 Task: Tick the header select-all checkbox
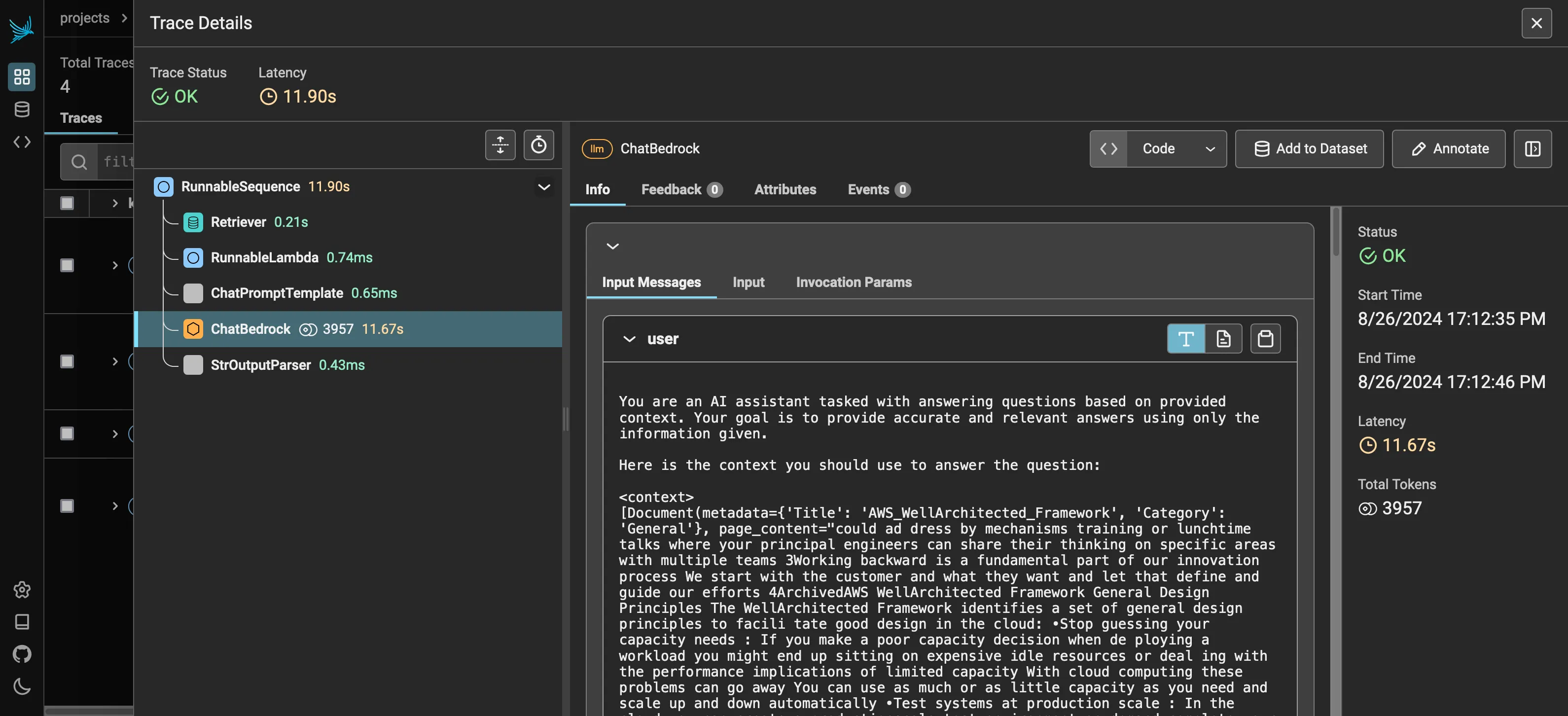click(67, 203)
